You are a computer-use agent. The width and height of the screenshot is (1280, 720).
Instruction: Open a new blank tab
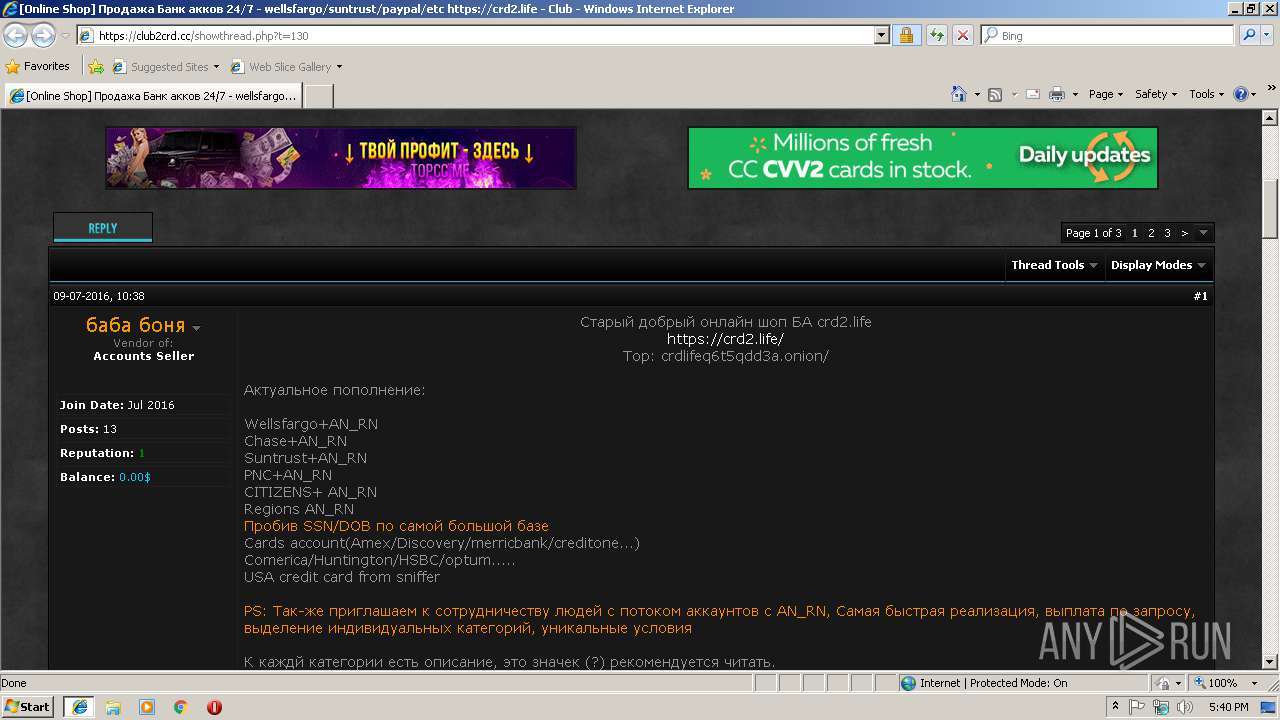[x=318, y=96]
